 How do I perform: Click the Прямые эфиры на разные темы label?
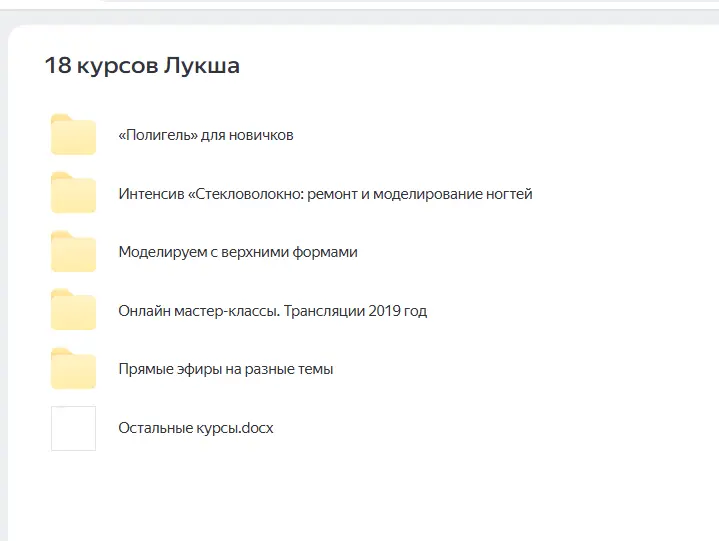pyautogui.click(x=225, y=369)
